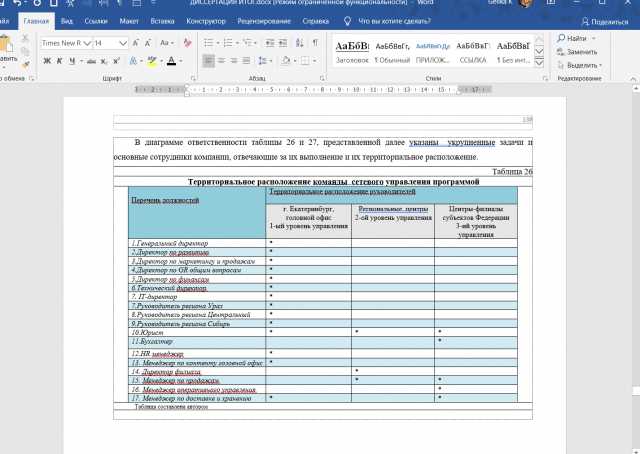Toggle italic formatting (К)
Image resolution: width=640 pixels, height=454 pixels.
(60, 61)
